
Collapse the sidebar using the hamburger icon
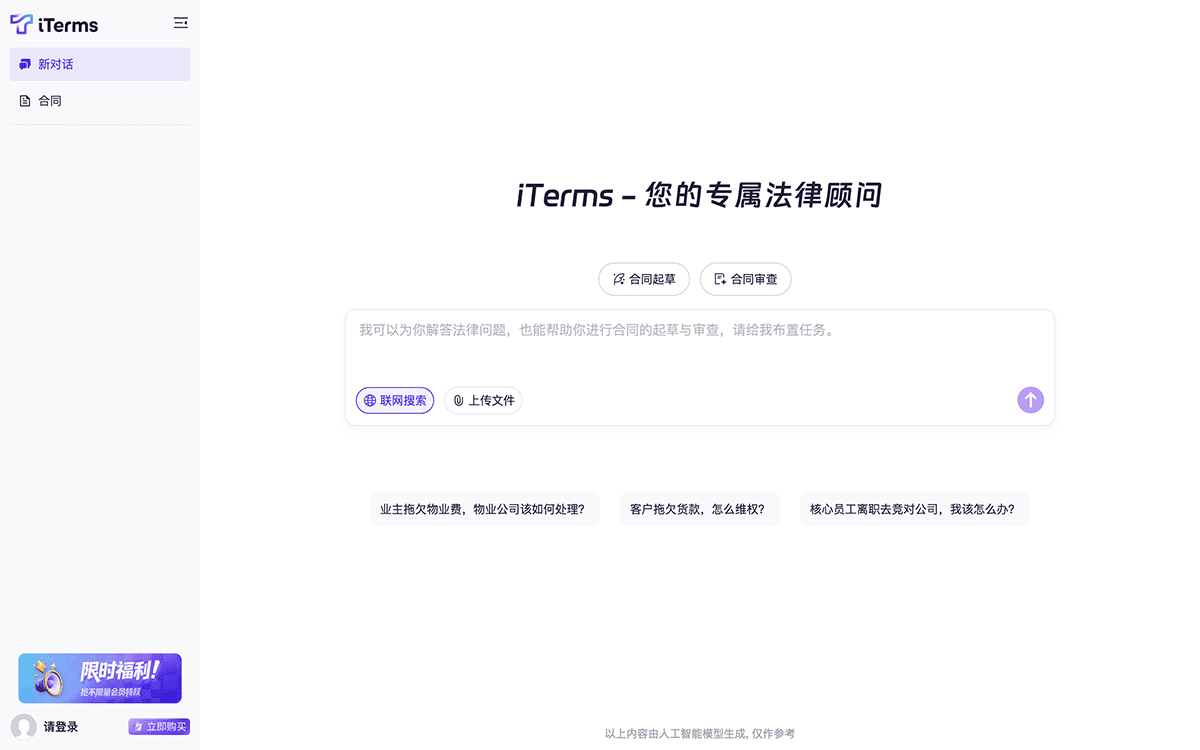[180, 22]
